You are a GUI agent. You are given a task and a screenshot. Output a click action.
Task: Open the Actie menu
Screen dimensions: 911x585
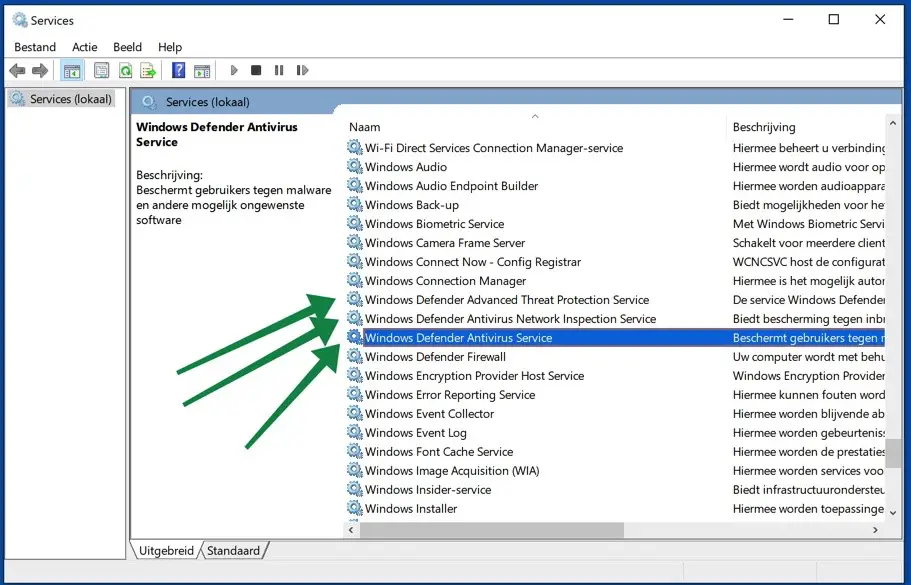(x=85, y=47)
